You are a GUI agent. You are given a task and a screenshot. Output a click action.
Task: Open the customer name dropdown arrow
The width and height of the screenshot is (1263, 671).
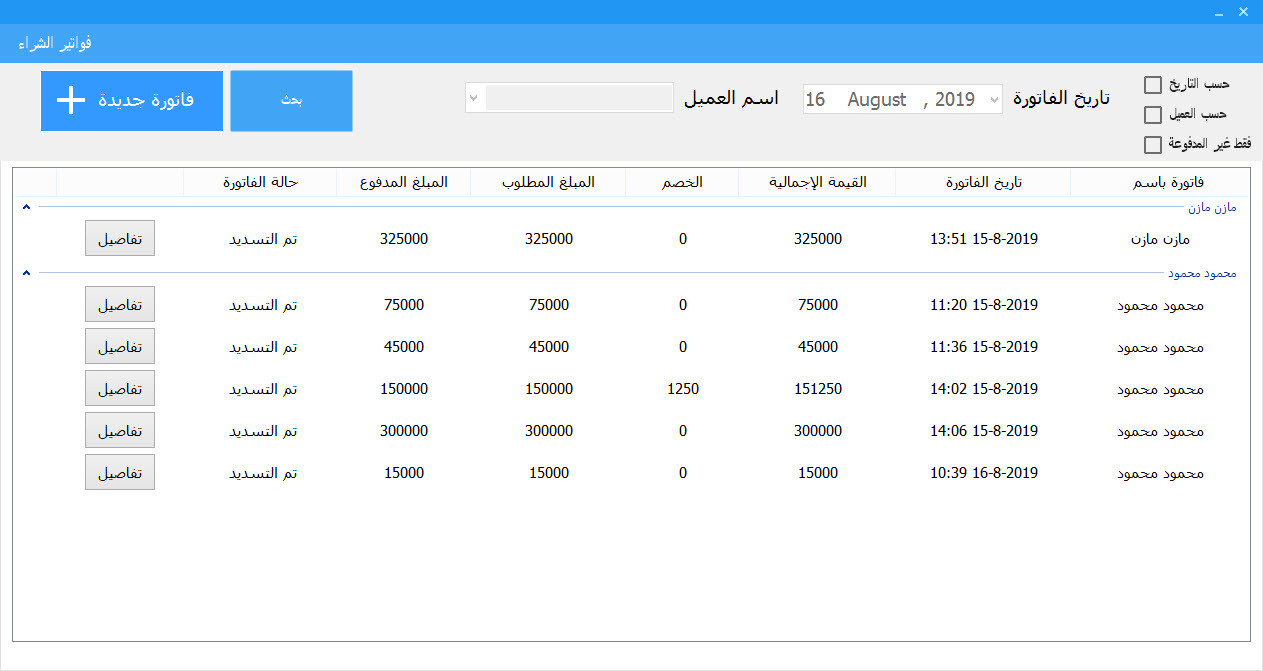[474, 97]
